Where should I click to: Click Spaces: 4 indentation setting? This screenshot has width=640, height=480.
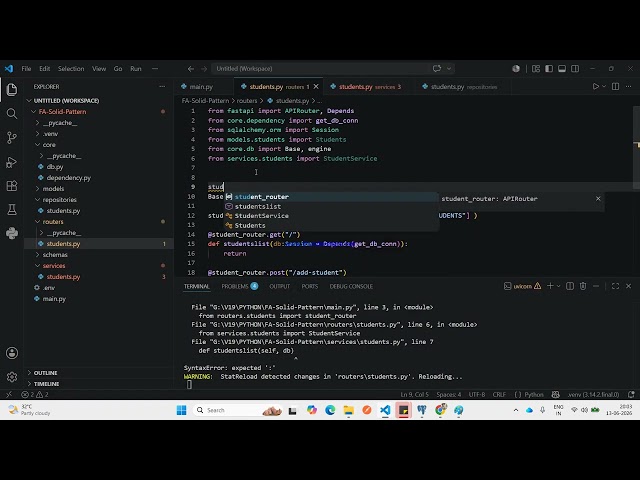point(449,394)
